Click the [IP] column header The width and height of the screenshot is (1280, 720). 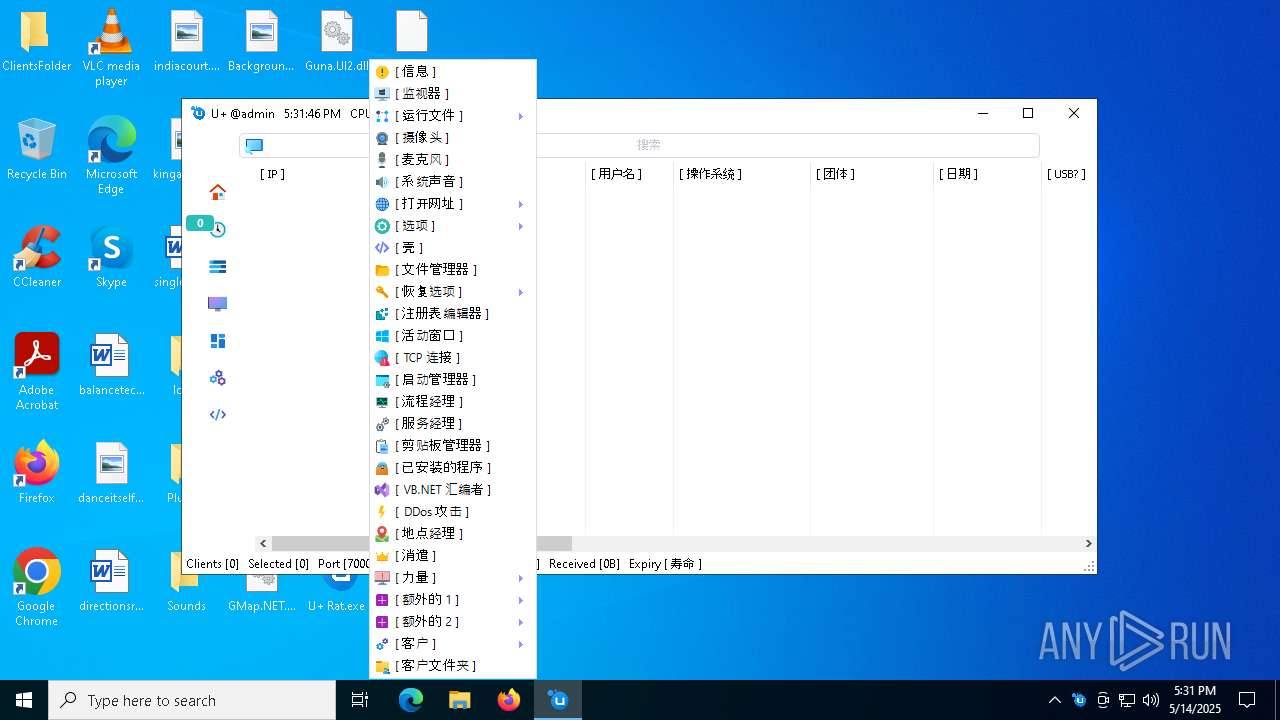[x=273, y=174]
